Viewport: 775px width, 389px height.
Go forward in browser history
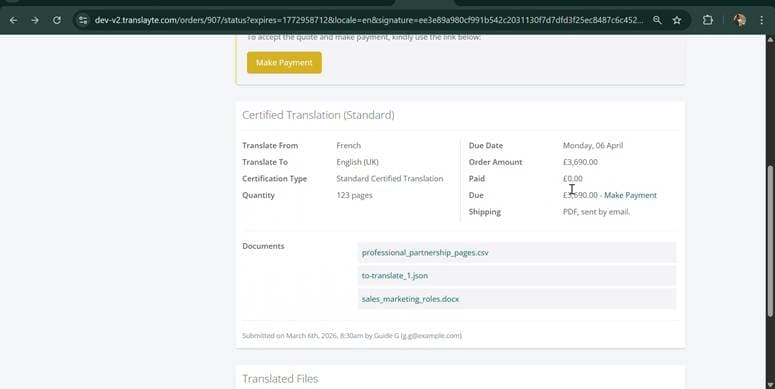[x=35, y=20]
